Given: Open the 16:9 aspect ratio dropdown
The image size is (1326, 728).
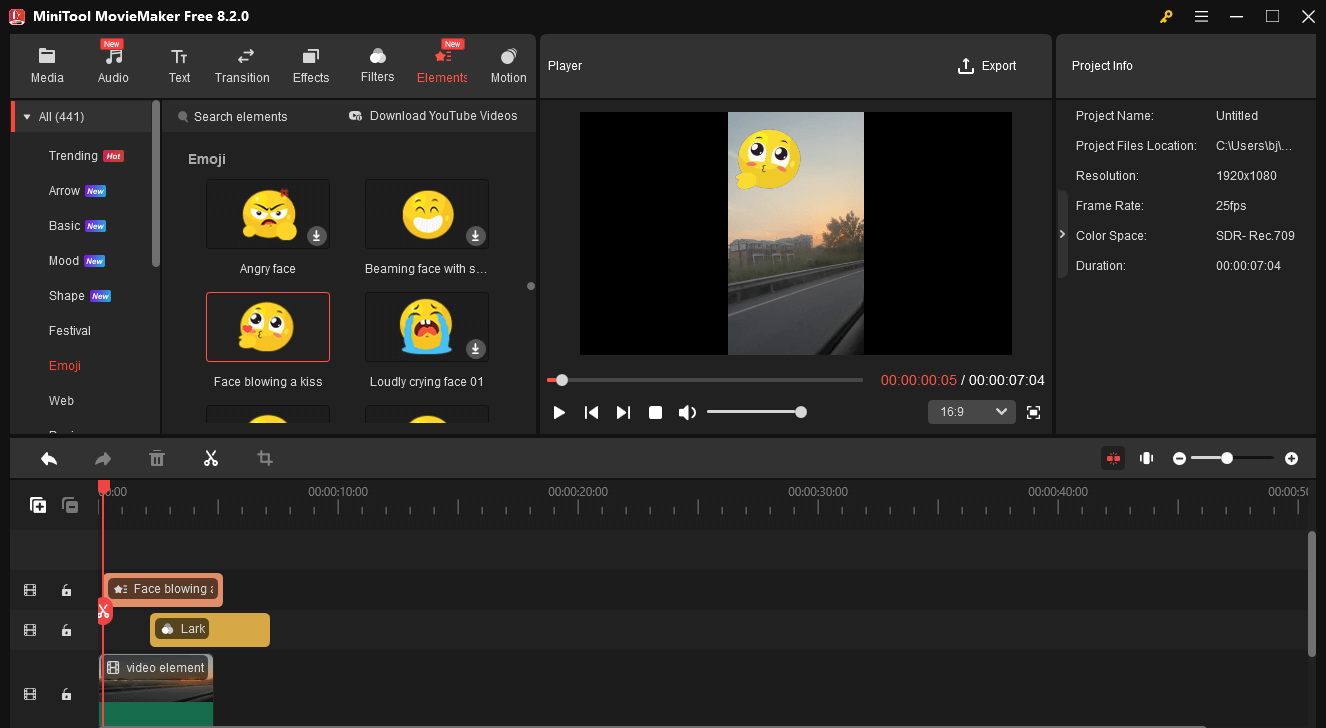Looking at the screenshot, I should [972, 412].
